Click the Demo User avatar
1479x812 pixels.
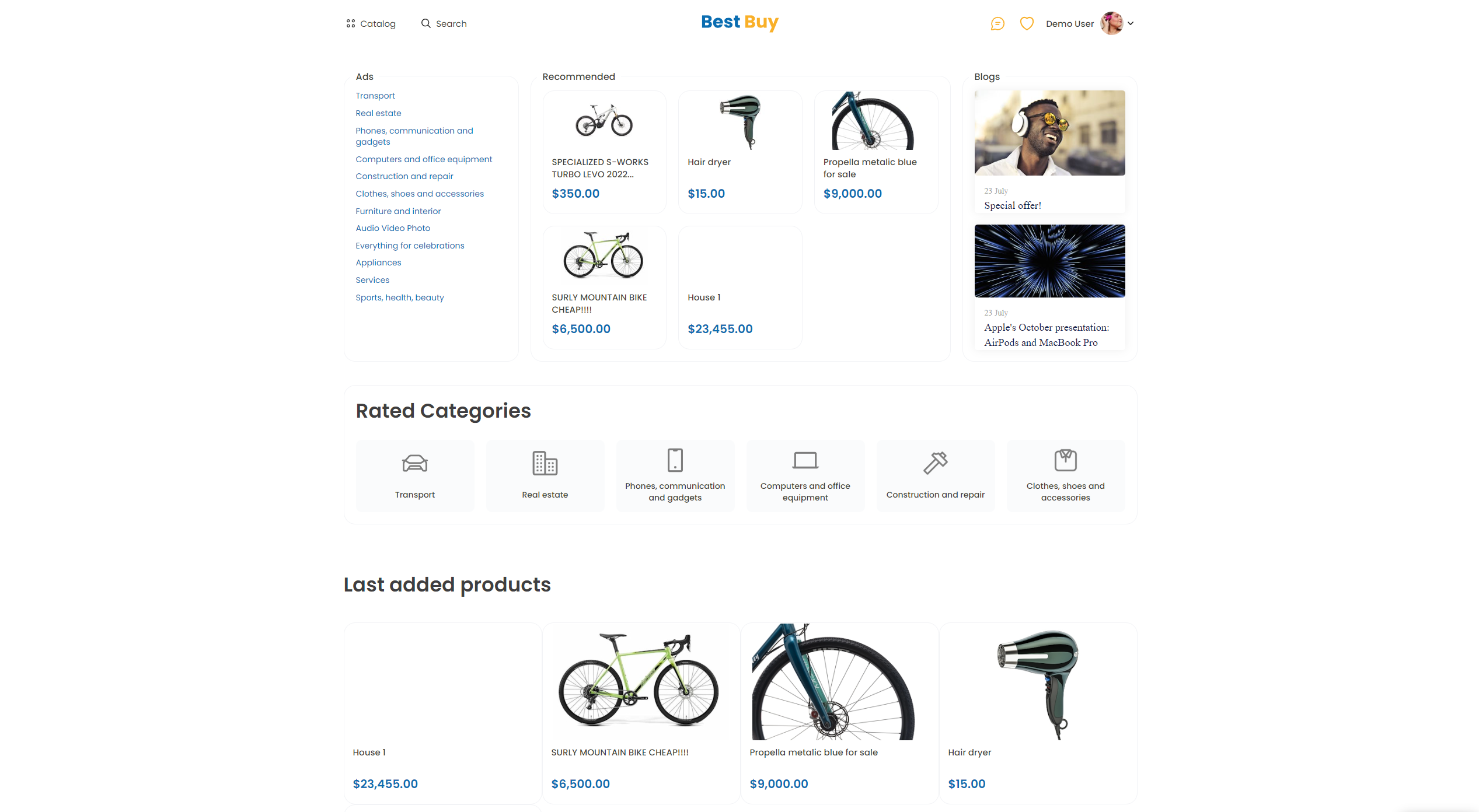[1112, 23]
